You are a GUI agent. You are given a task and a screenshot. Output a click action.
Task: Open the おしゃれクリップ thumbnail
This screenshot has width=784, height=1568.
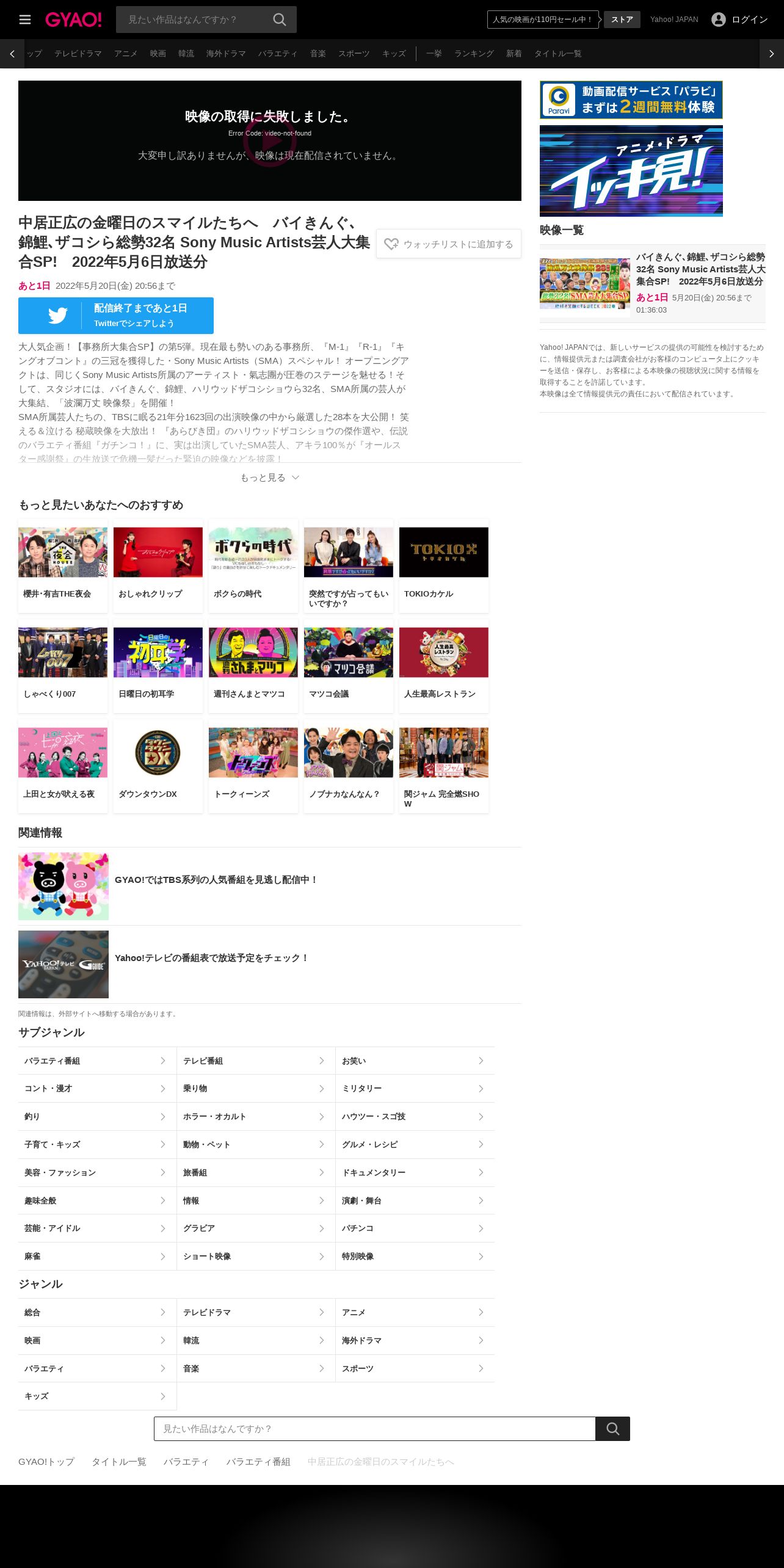158,552
